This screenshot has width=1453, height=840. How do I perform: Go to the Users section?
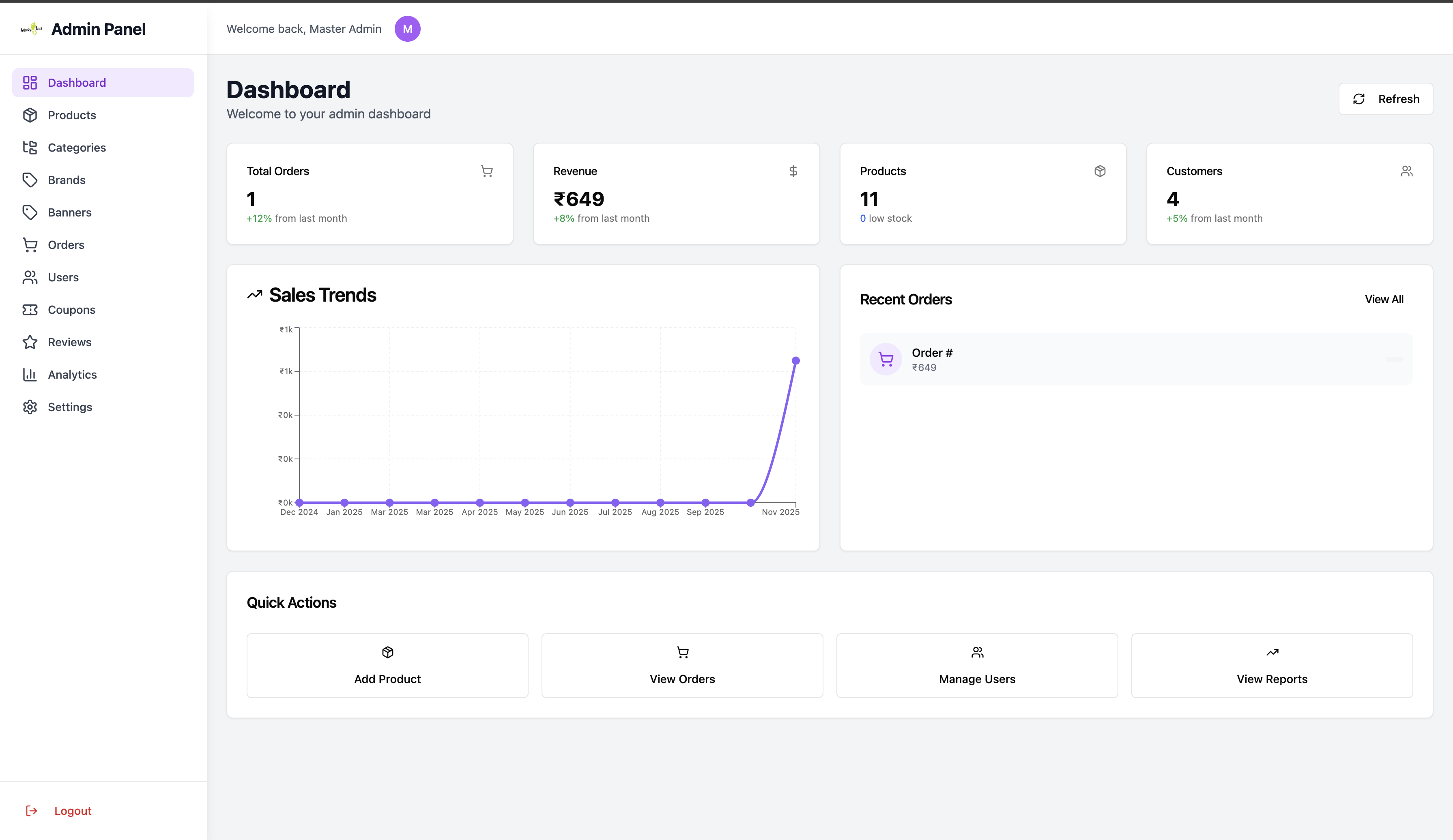pos(63,278)
